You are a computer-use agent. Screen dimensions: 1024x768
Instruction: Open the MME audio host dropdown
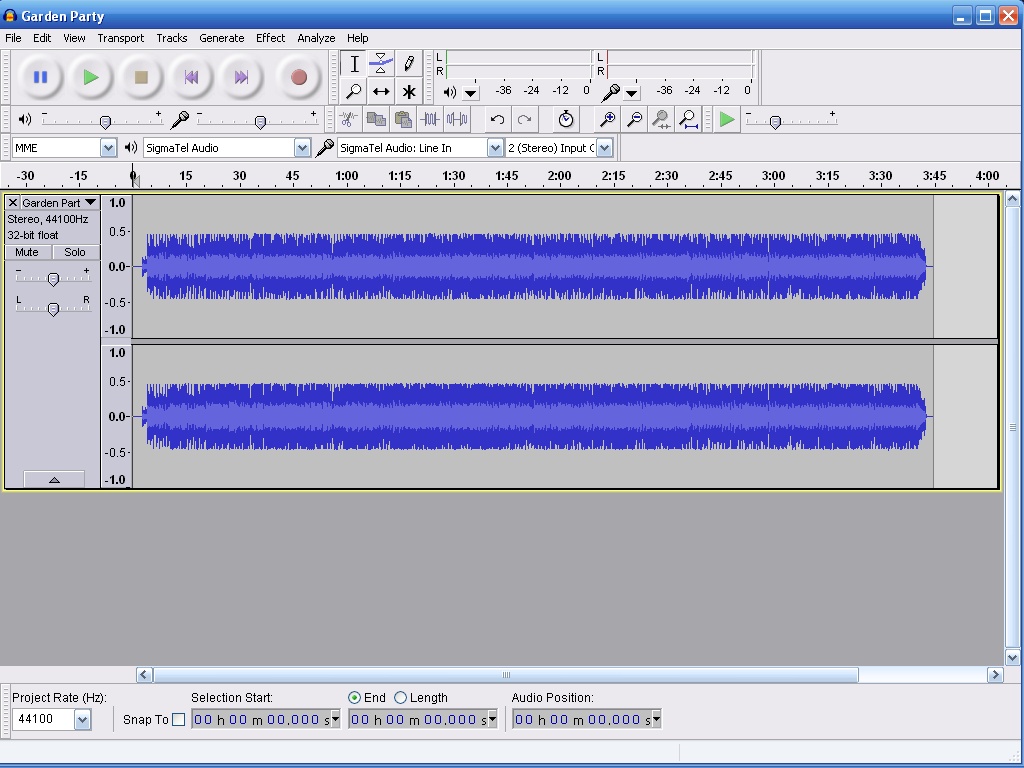[108, 148]
